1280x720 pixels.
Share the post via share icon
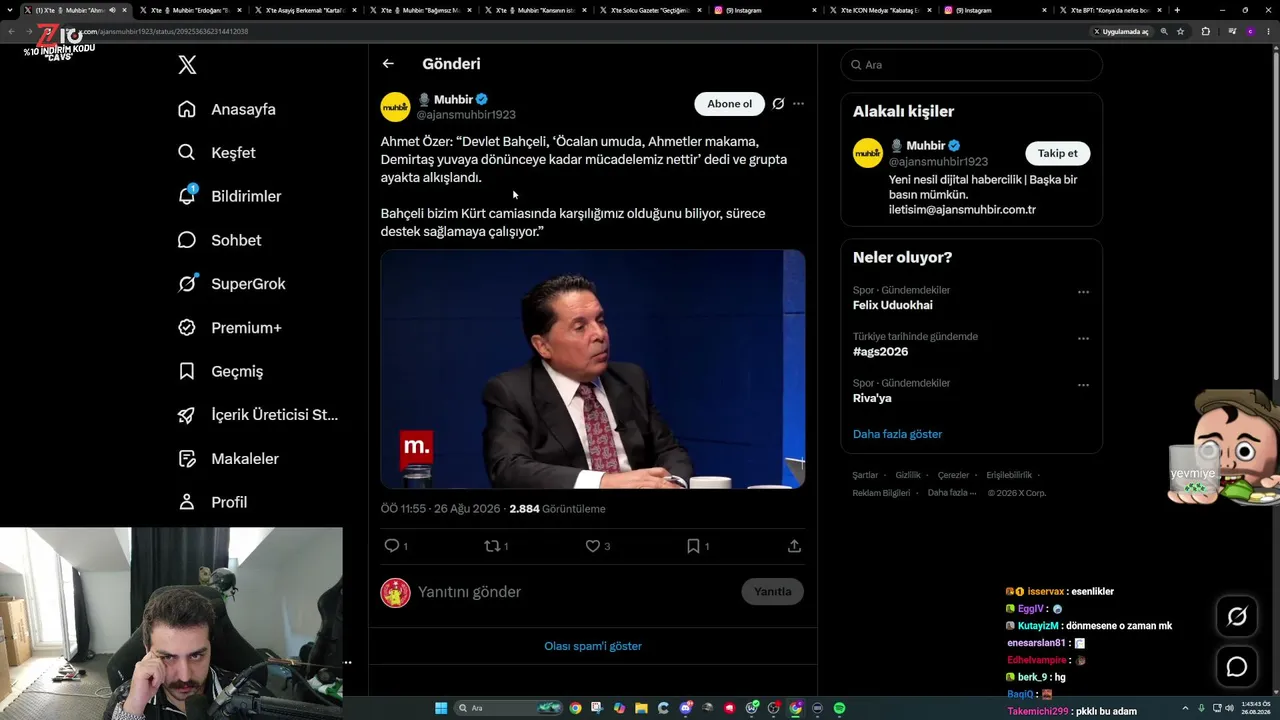pos(794,546)
